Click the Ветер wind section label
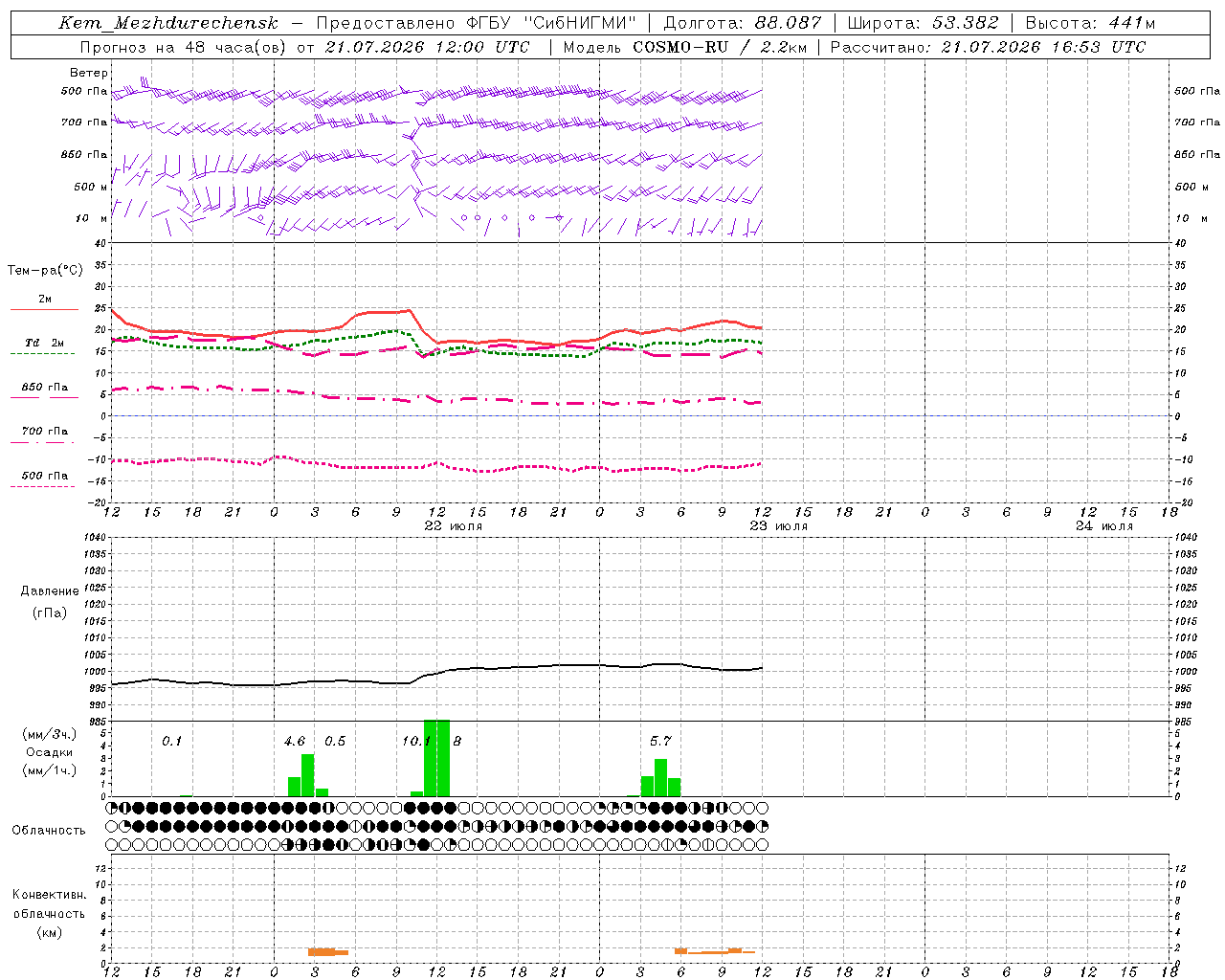This screenshot has height=980, width=1225. coord(88,73)
